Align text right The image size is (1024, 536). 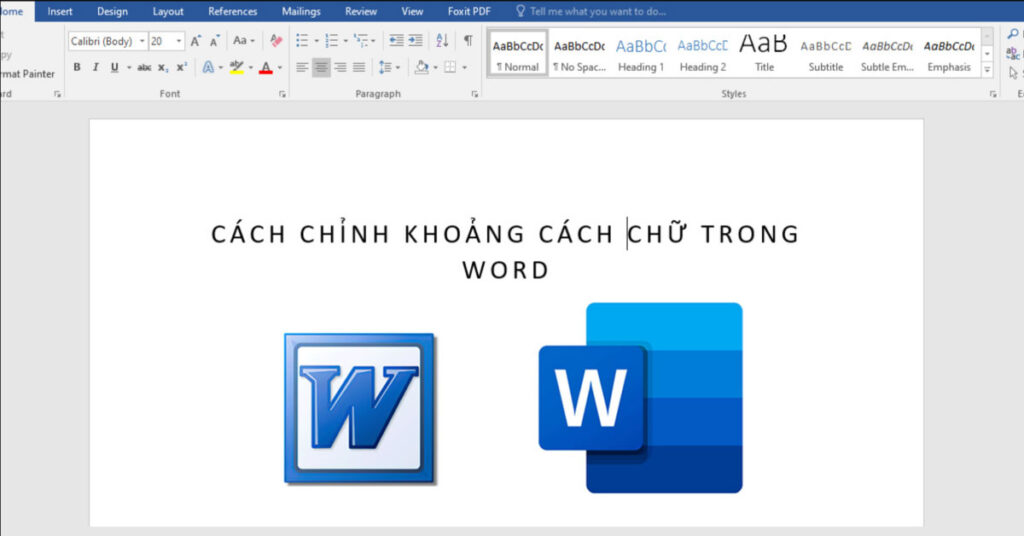click(x=340, y=67)
